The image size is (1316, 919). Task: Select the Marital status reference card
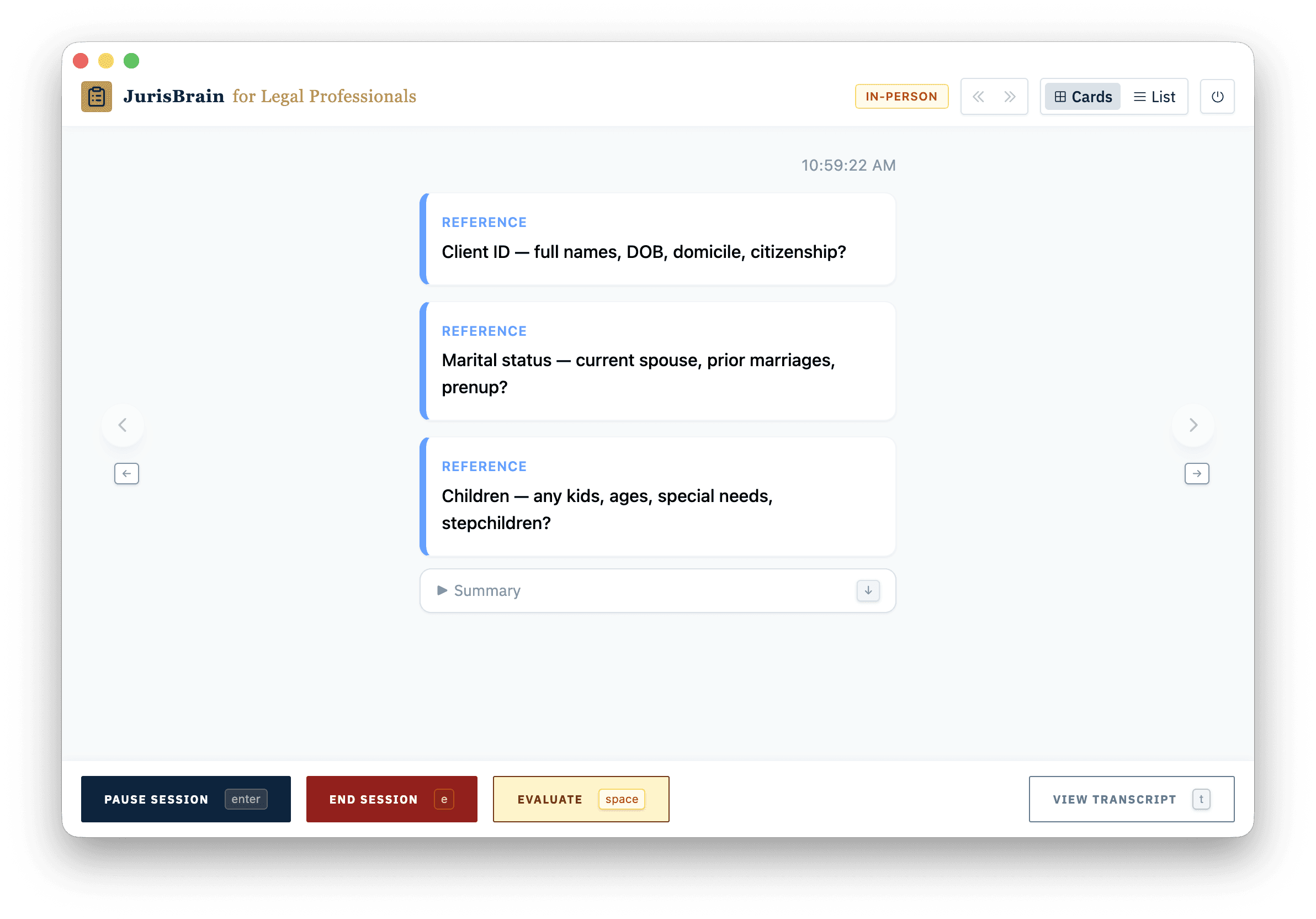click(x=657, y=361)
